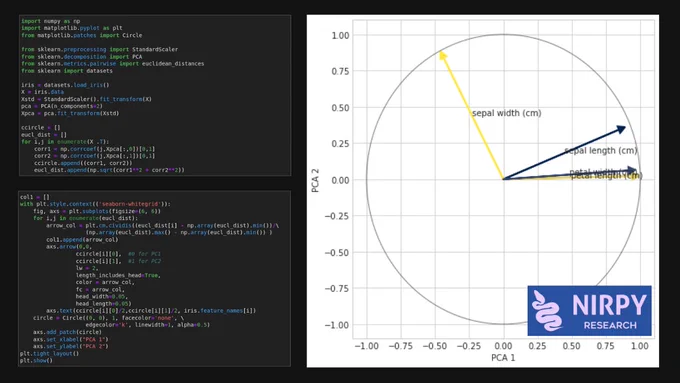Click the y-axis tick label 0.50
Image resolution: width=680 pixels, height=383 pixels.
pyautogui.click(x=340, y=108)
